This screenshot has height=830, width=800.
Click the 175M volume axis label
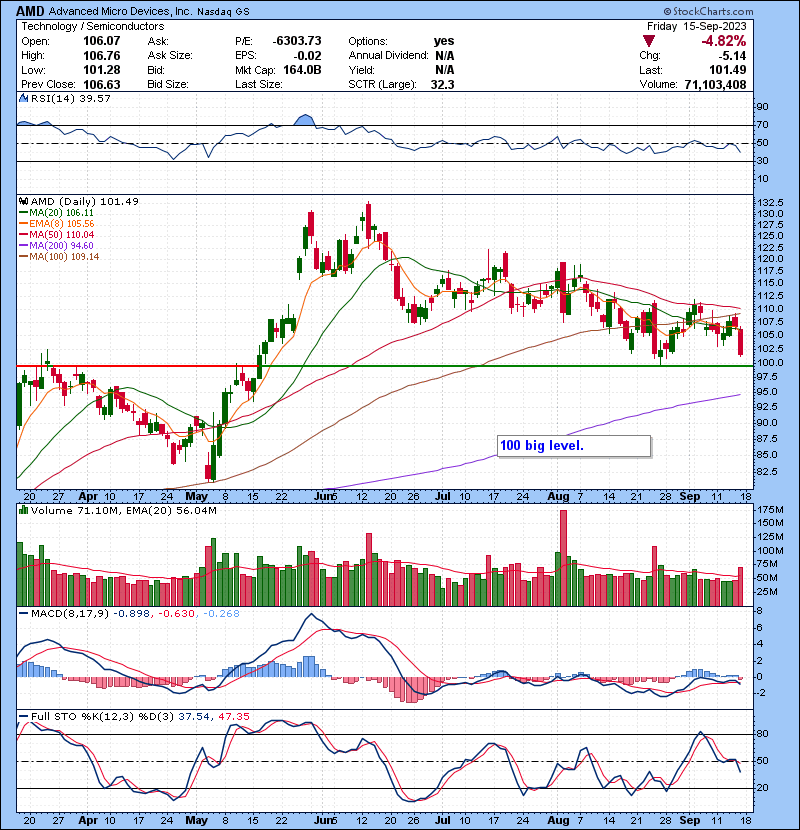[x=770, y=510]
